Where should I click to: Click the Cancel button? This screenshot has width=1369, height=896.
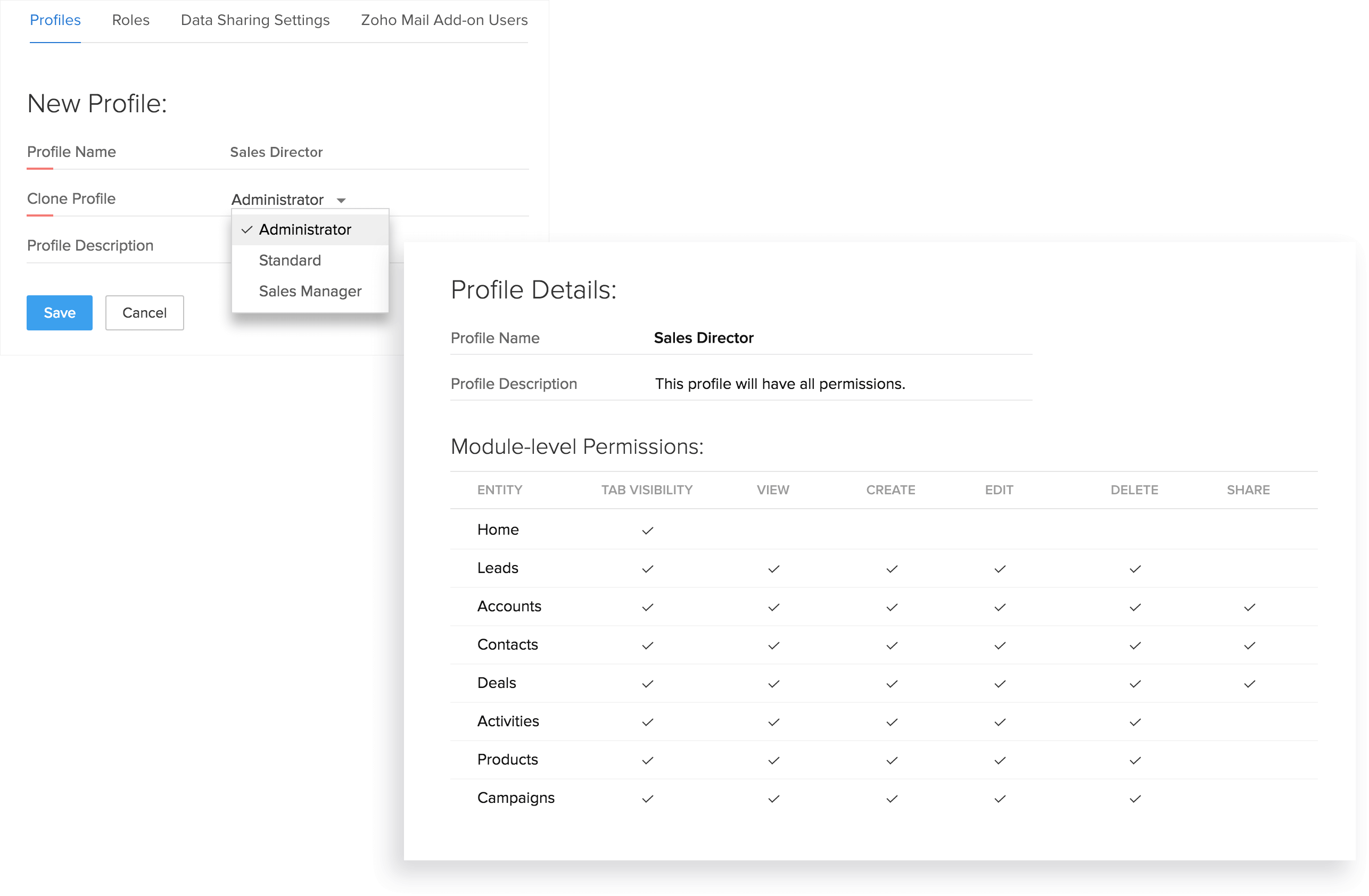144,313
